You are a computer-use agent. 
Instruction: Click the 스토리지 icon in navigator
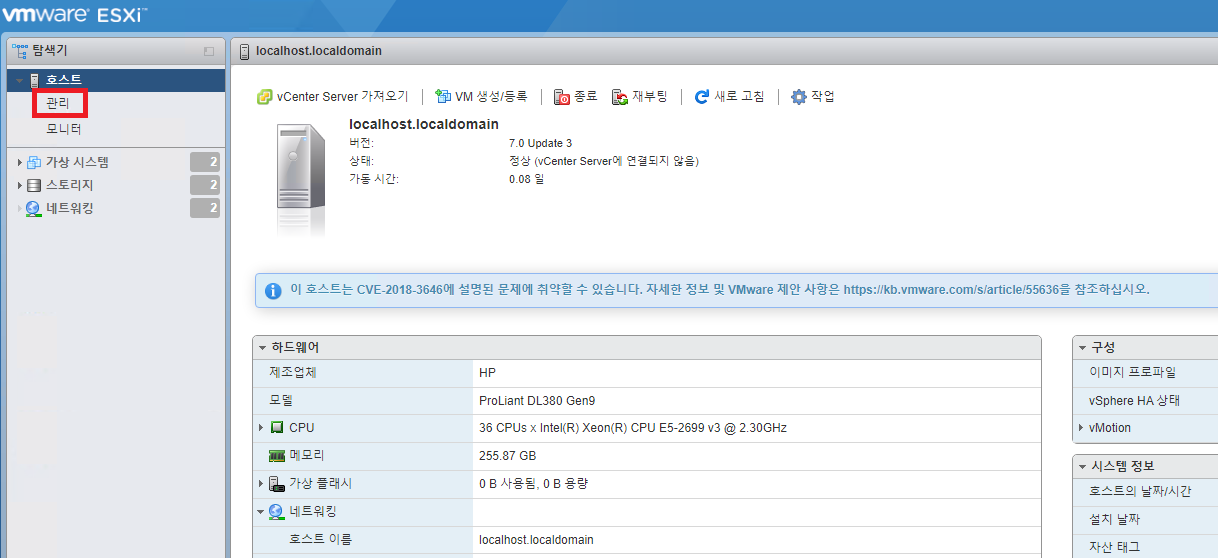34,185
